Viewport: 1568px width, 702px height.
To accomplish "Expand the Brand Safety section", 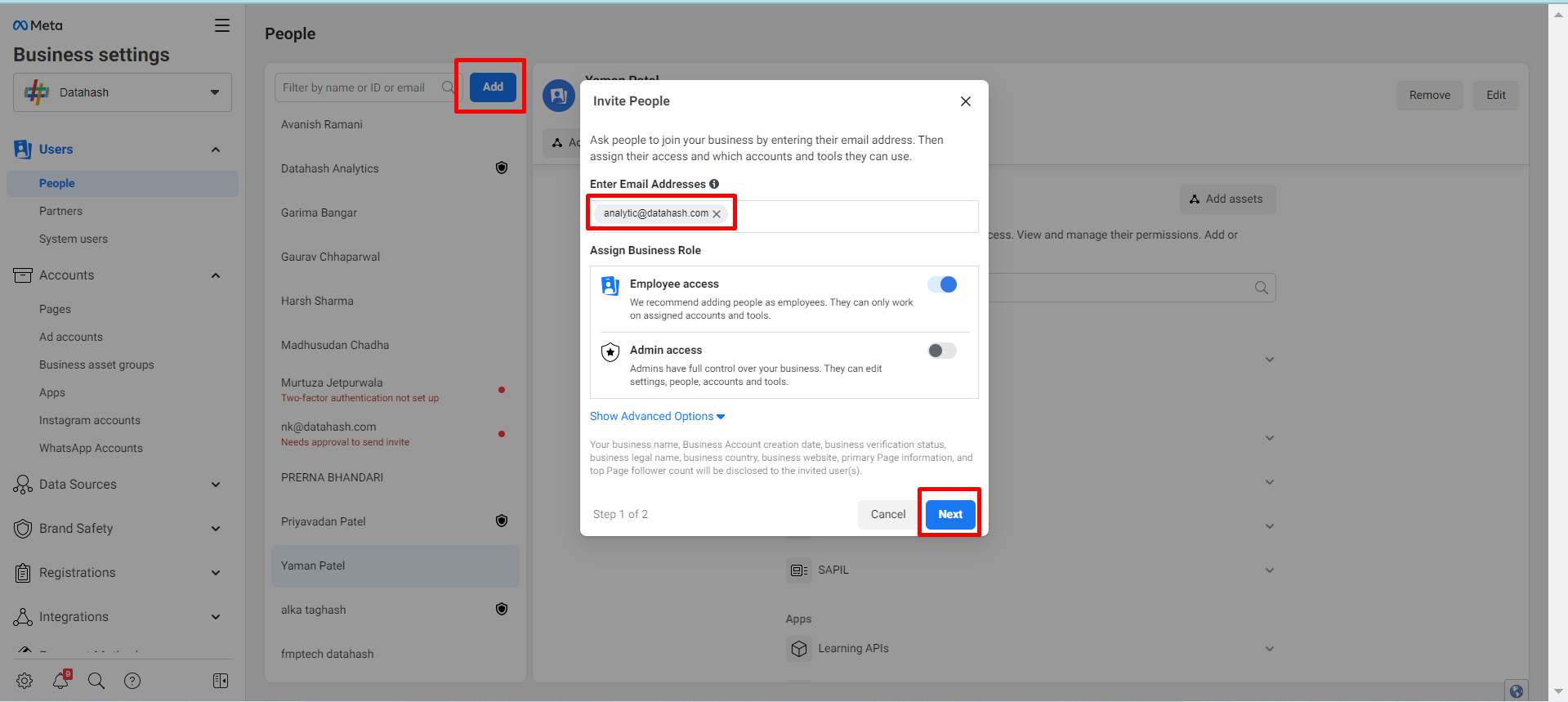I will 216,529.
